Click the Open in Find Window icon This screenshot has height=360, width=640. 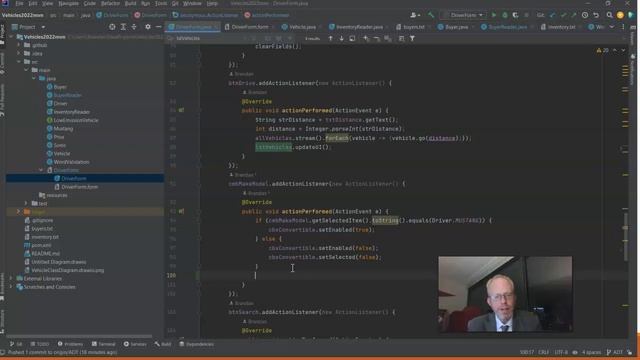click(352, 38)
